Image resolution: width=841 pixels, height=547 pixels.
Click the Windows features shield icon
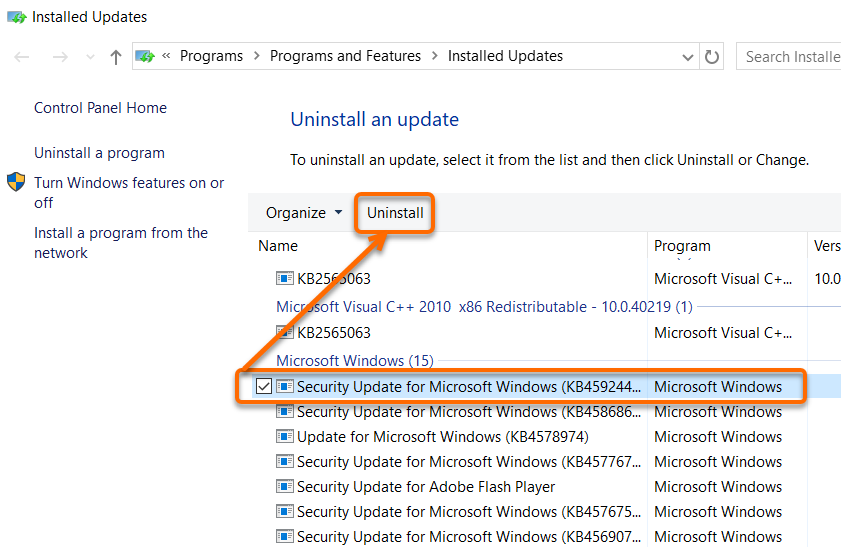pos(17,182)
